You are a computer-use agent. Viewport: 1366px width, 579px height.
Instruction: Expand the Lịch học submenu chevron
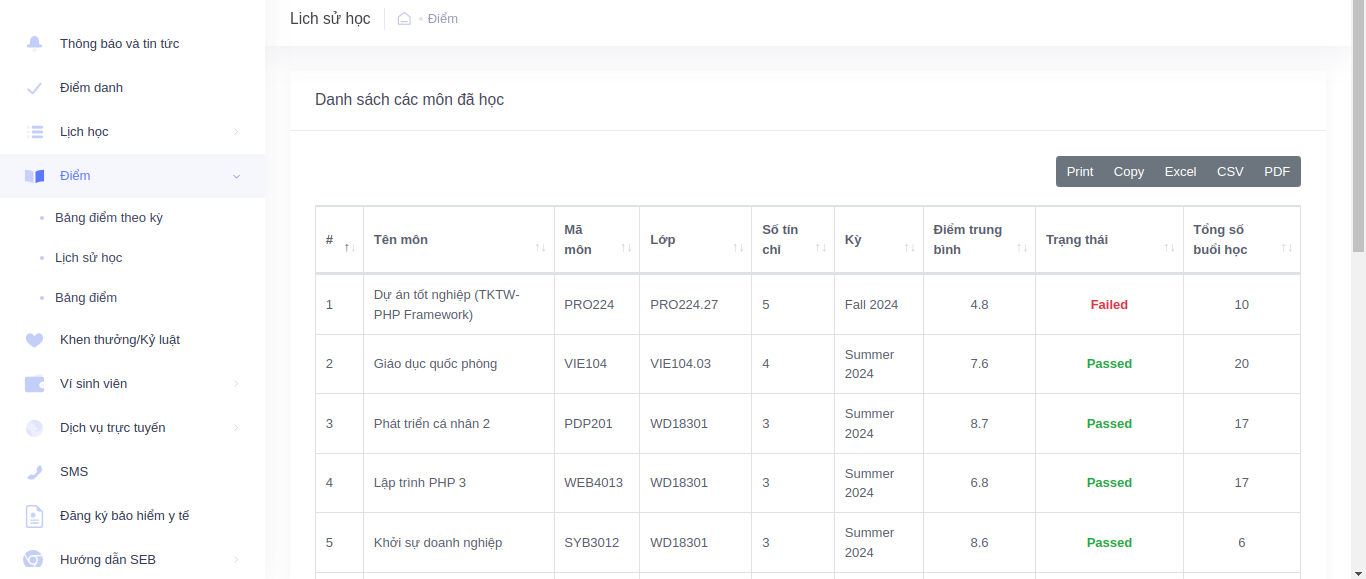(236, 132)
